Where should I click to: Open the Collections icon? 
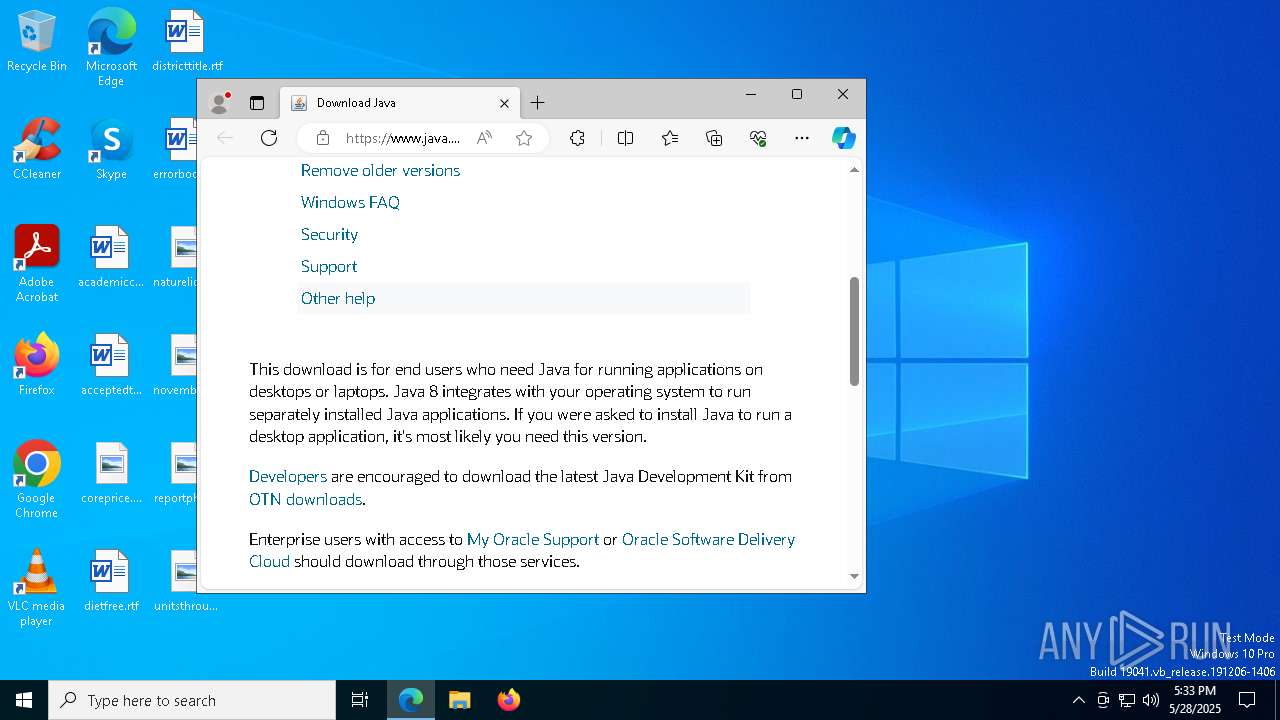[x=714, y=138]
